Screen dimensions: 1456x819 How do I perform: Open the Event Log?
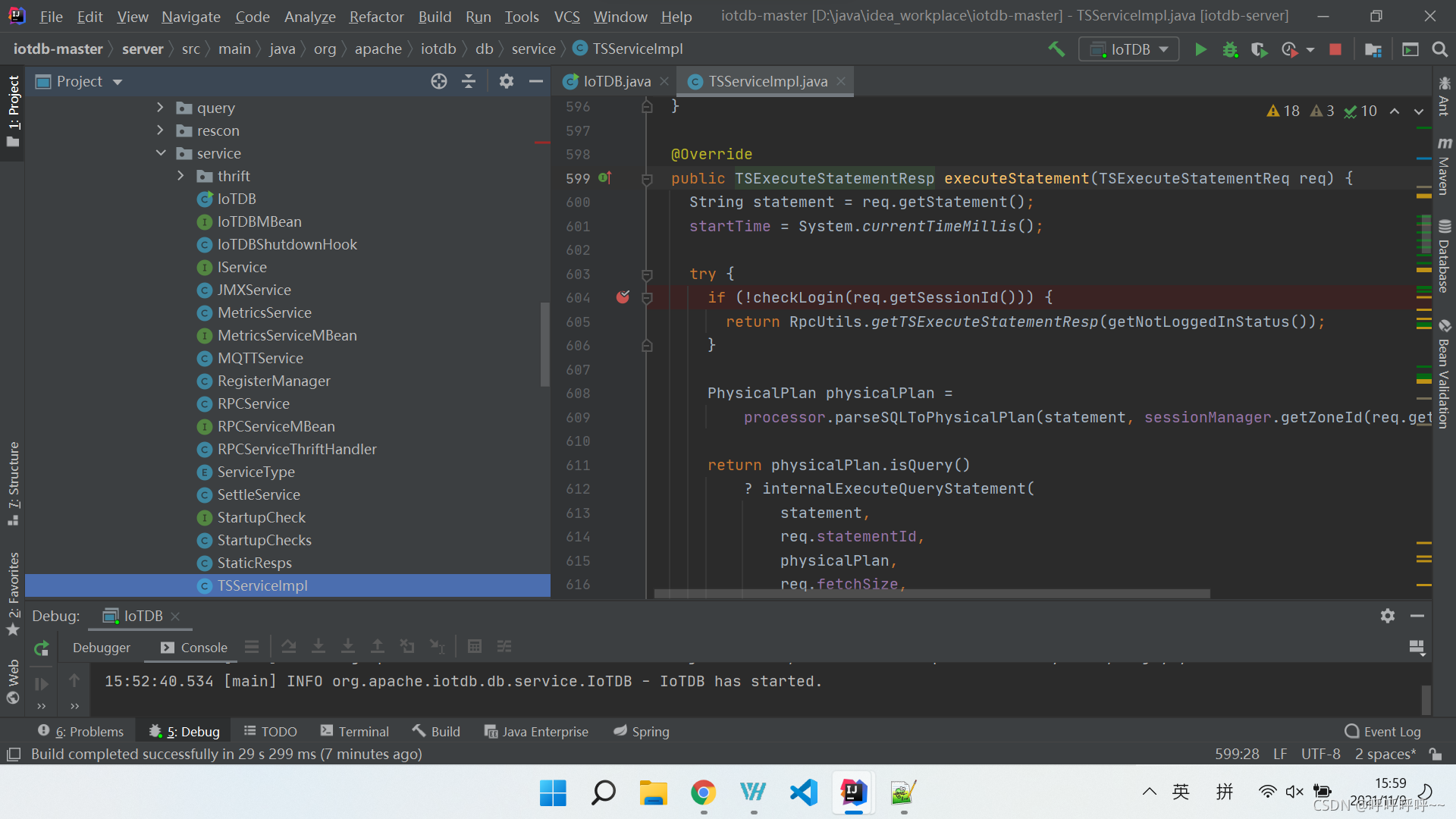(x=1382, y=732)
